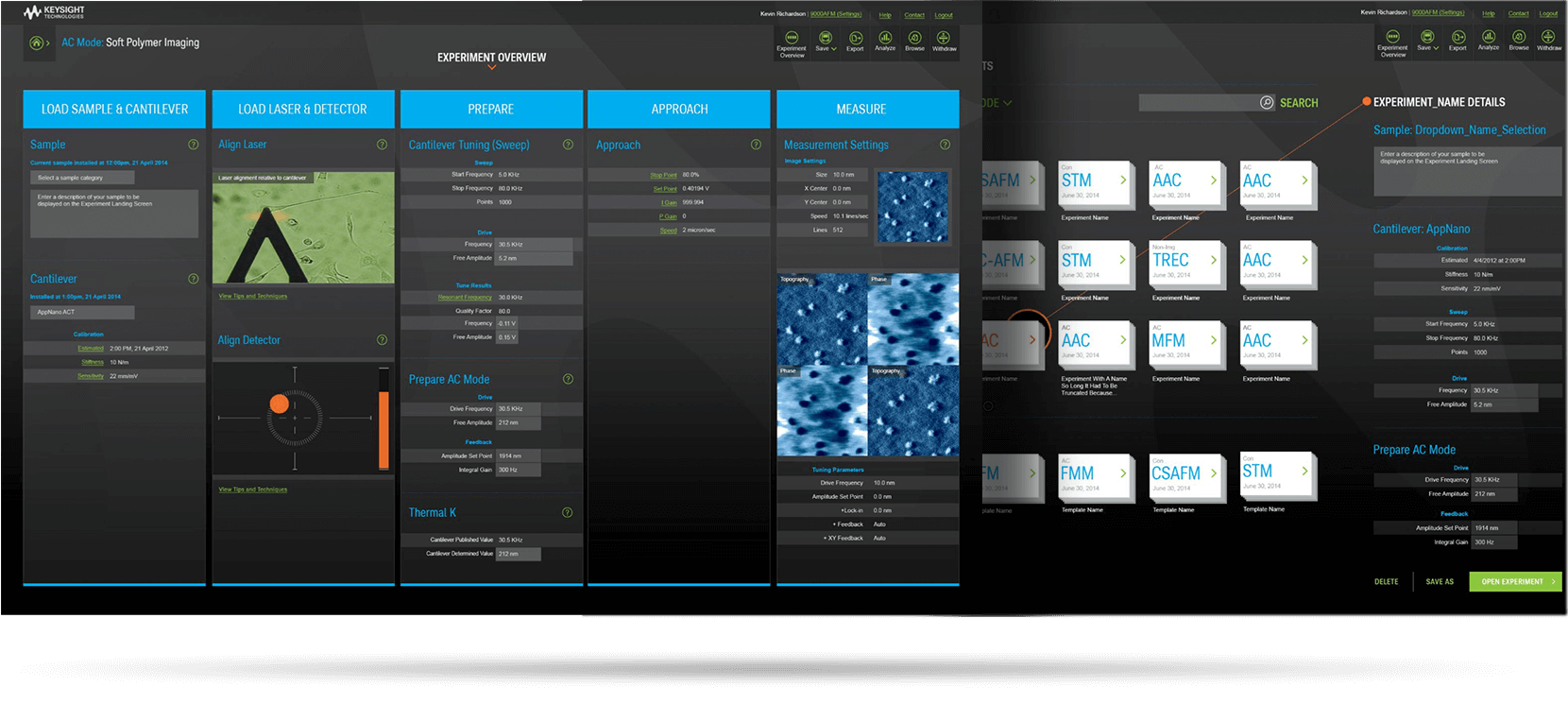Click help icon next to Prepare AC Mode in the Prepare column

[x=568, y=379]
